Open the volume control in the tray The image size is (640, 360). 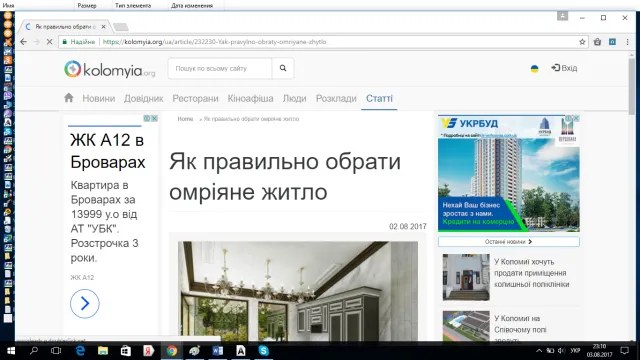coord(562,351)
